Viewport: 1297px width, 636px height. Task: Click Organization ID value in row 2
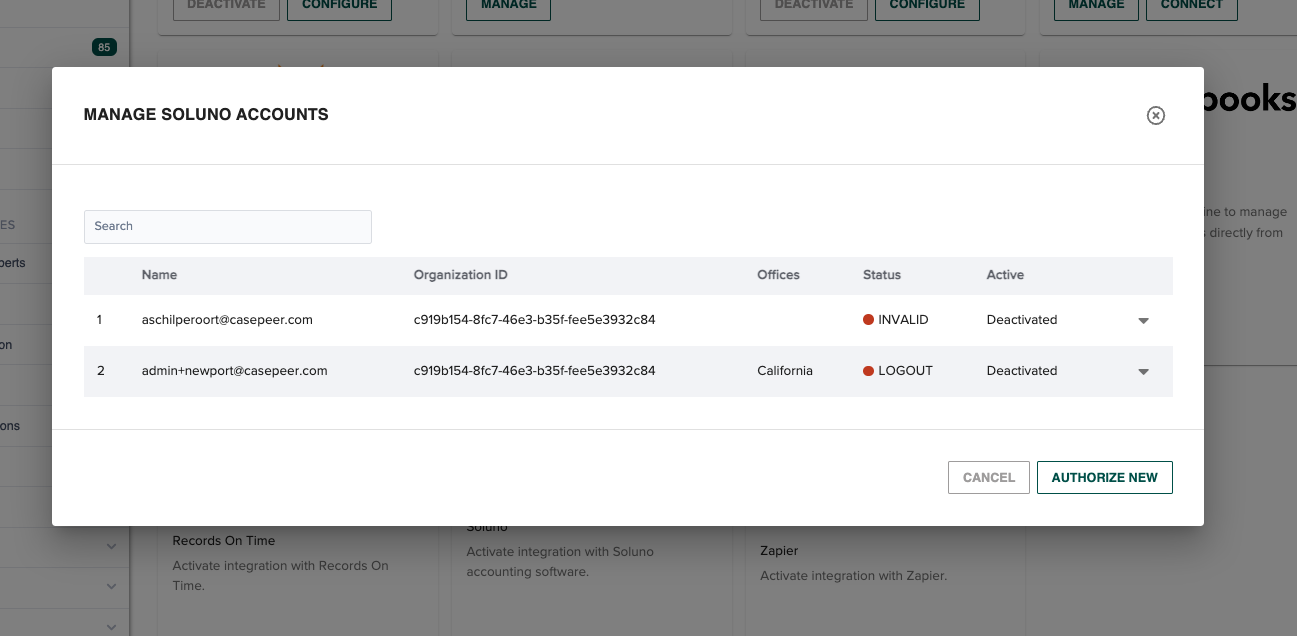pyautogui.click(x=535, y=370)
